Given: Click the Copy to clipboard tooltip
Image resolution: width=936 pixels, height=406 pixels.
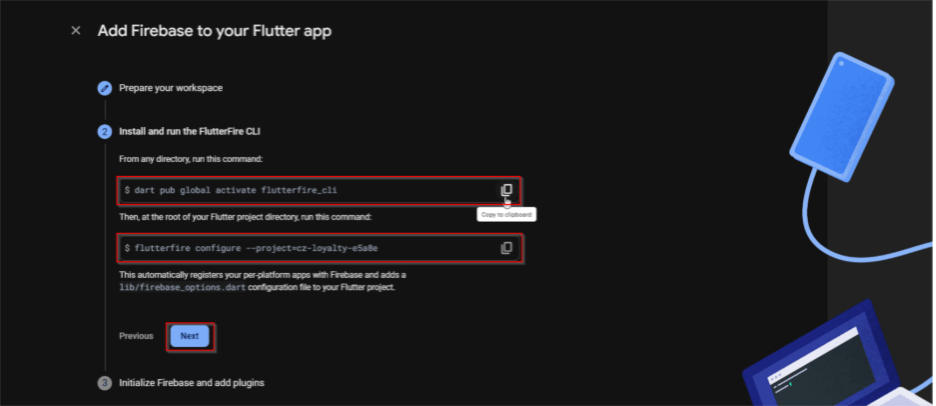Looking at the screenshot, I should click(x=507, y=214).
